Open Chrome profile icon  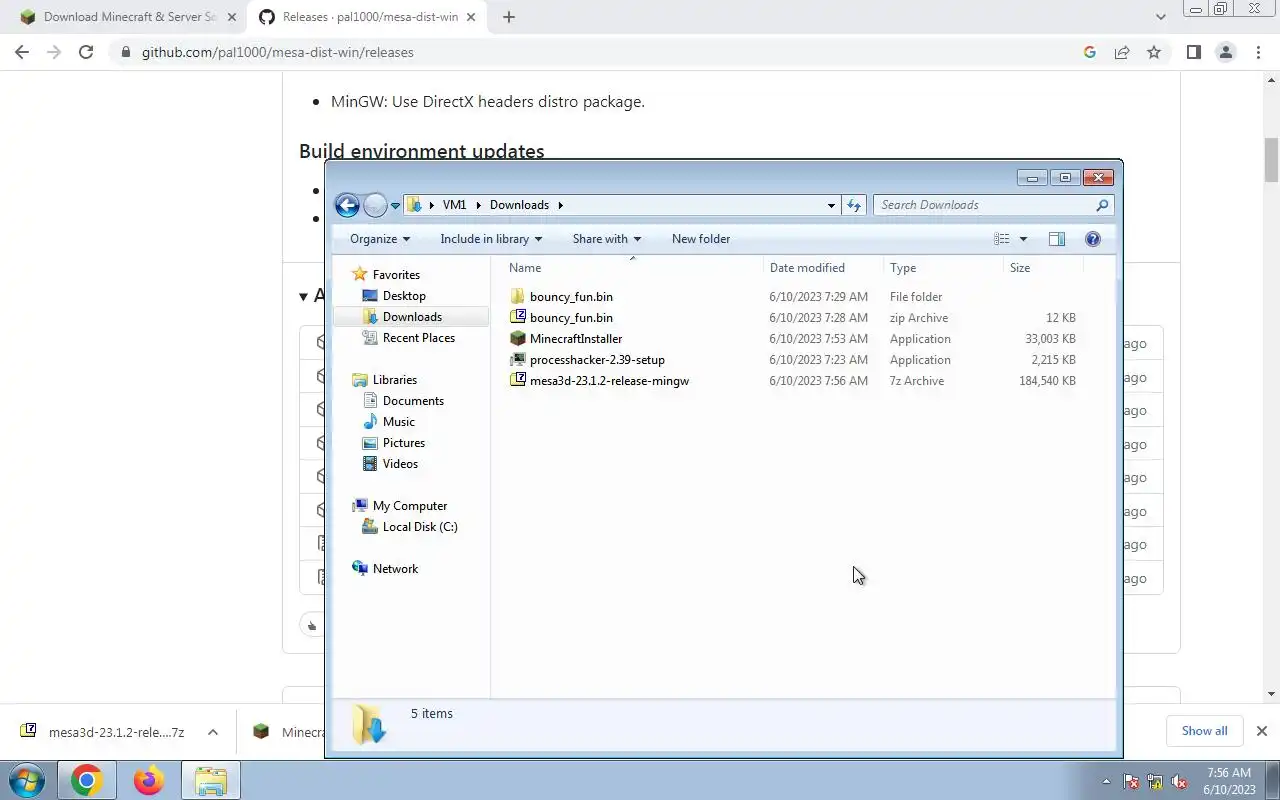coord(1225,52)
